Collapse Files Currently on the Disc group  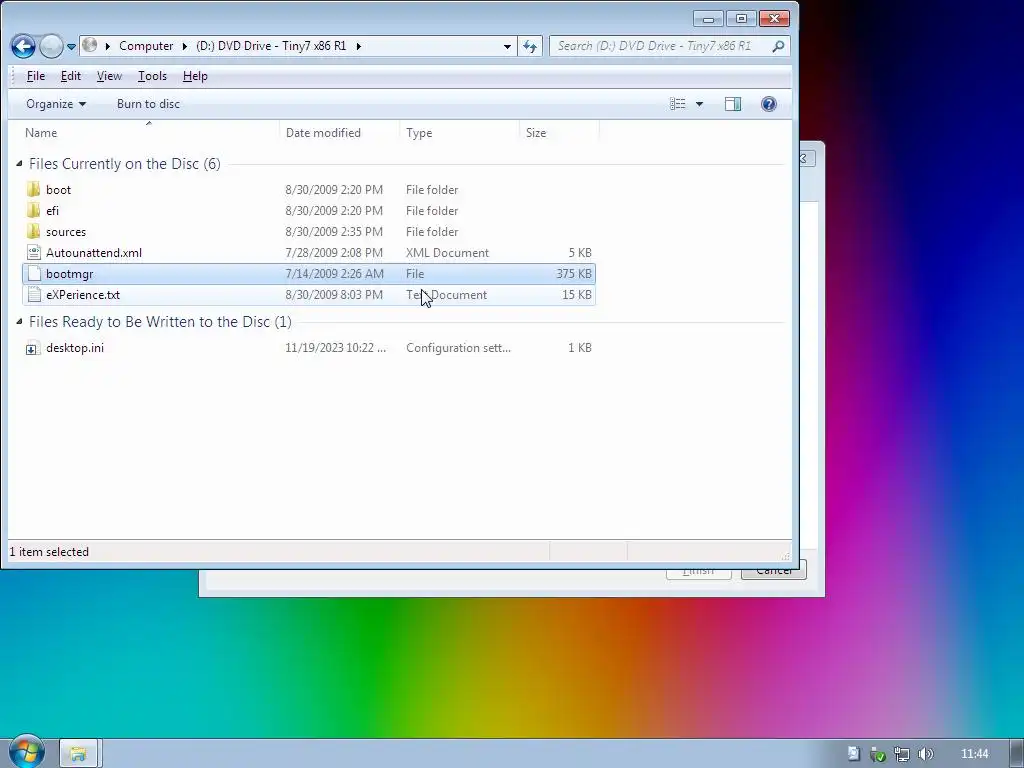pyautogui.click(x=19, y=164)
